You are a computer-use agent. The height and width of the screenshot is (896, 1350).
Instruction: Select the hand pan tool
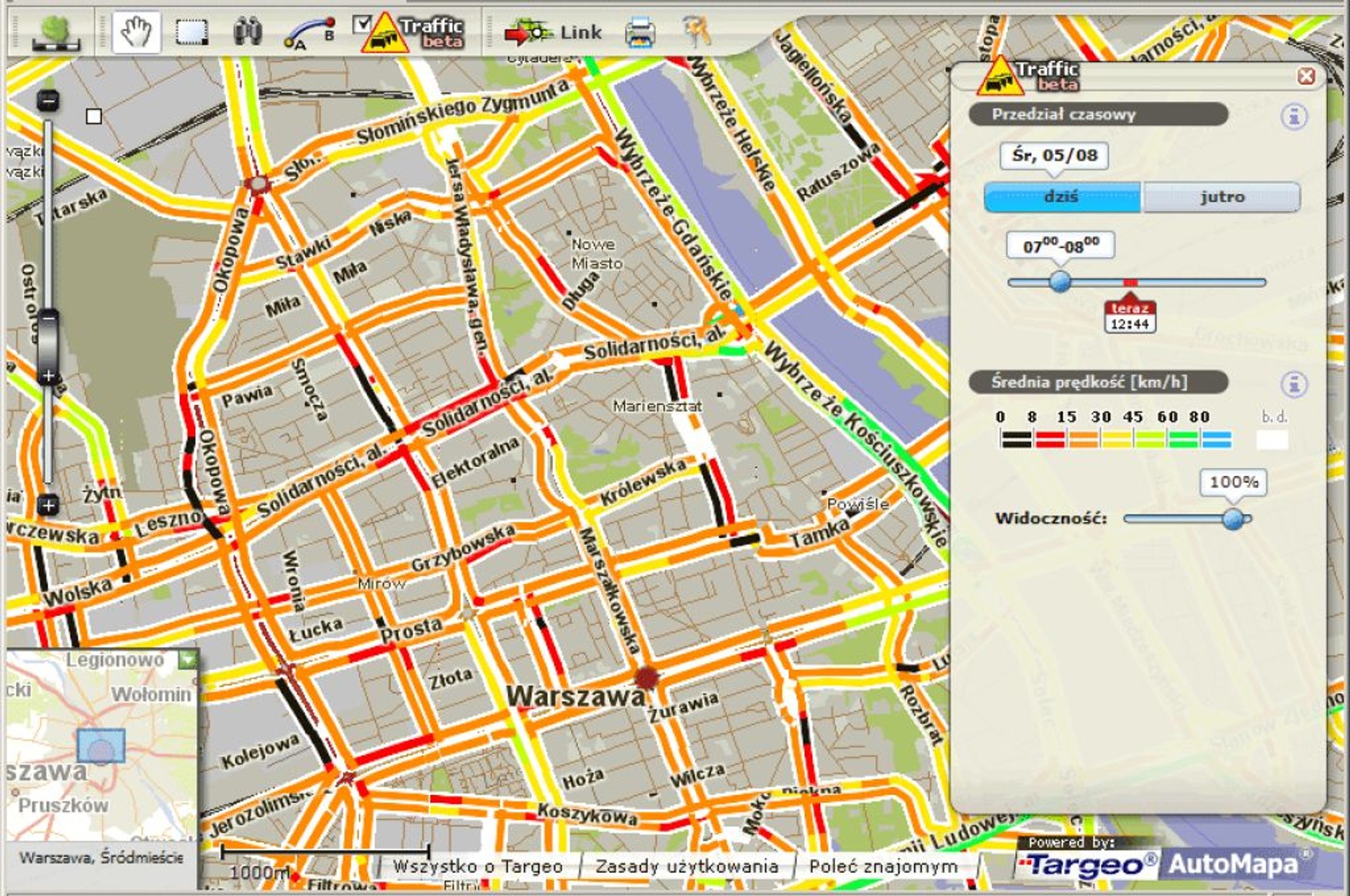coord(136,32)
